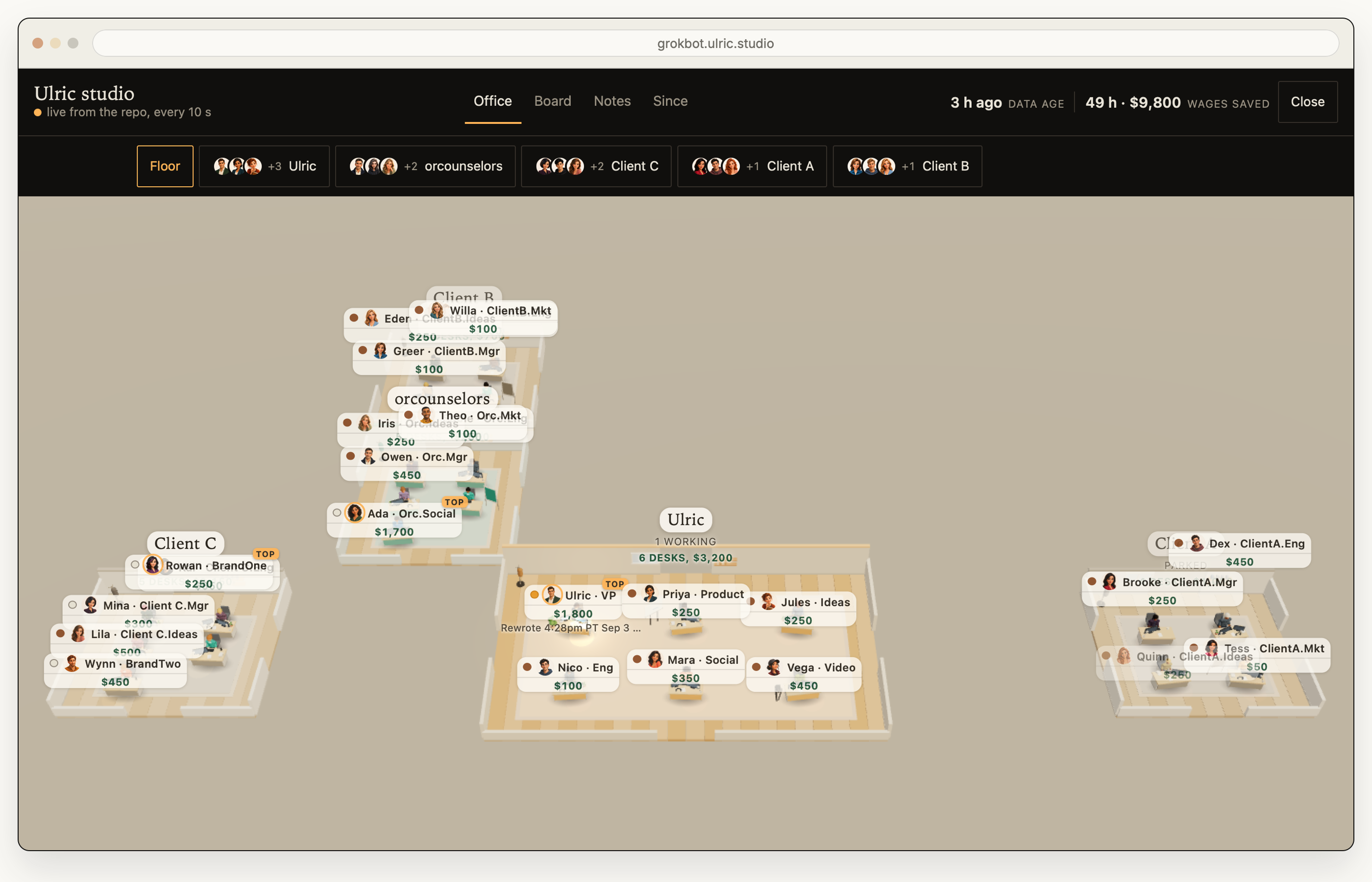
Task: Click Theo's avatar in Orc.Mkt card
Action: pos(427,415)
